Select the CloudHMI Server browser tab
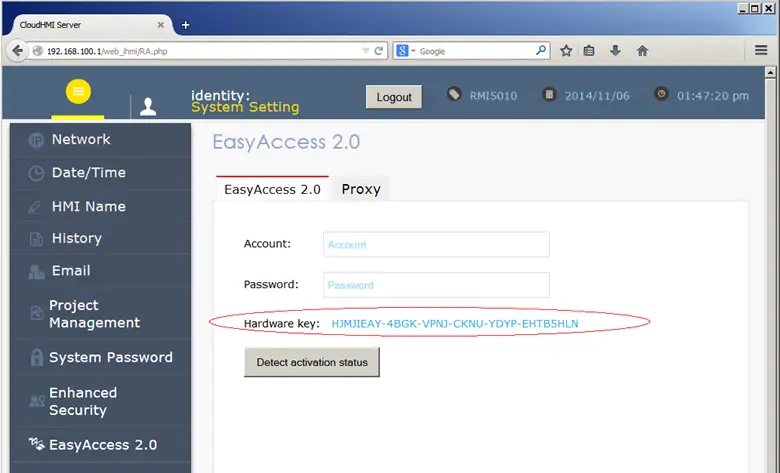780x473 pixels. point(90,25)
